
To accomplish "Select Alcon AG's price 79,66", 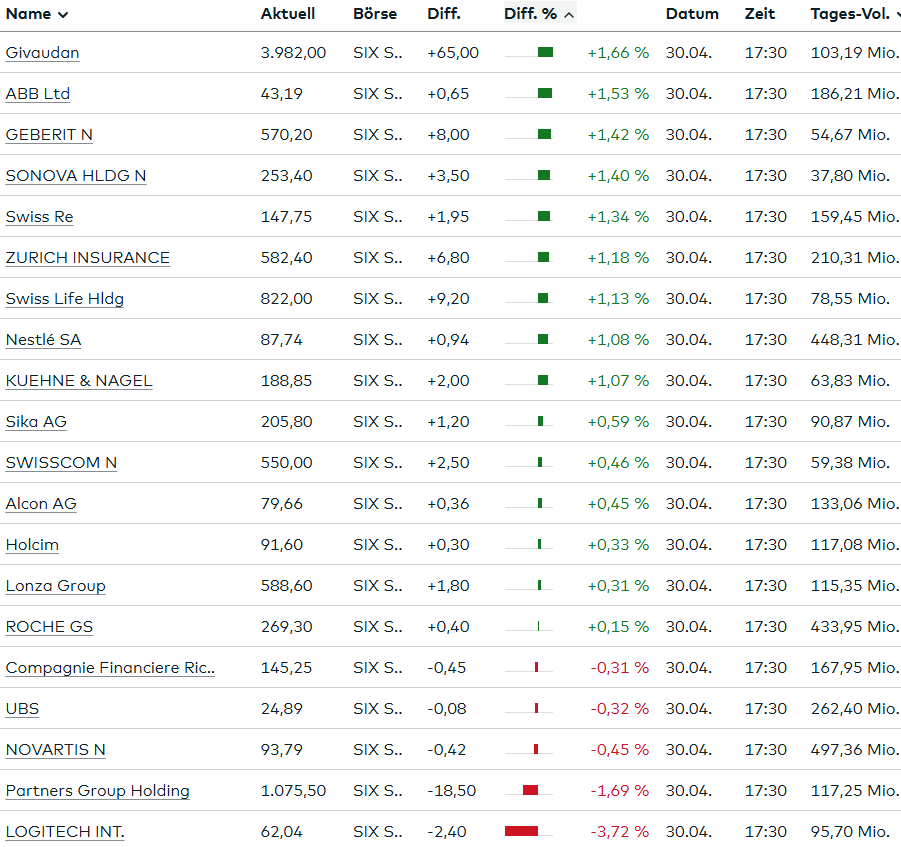I will pyautogui.click(x=282, y=503).
